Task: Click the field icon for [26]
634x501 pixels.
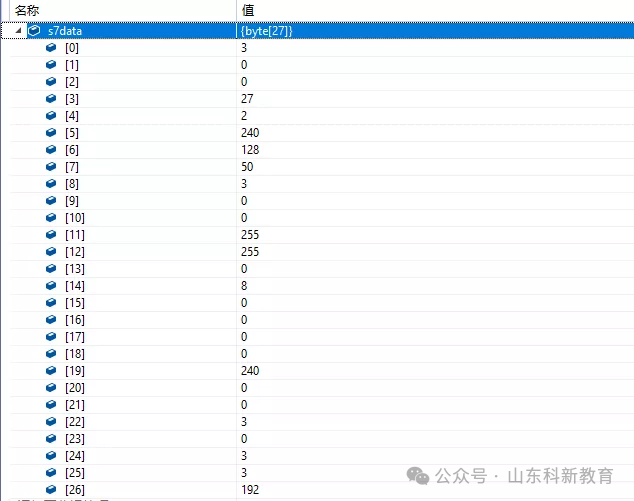Action: point(51,489)
